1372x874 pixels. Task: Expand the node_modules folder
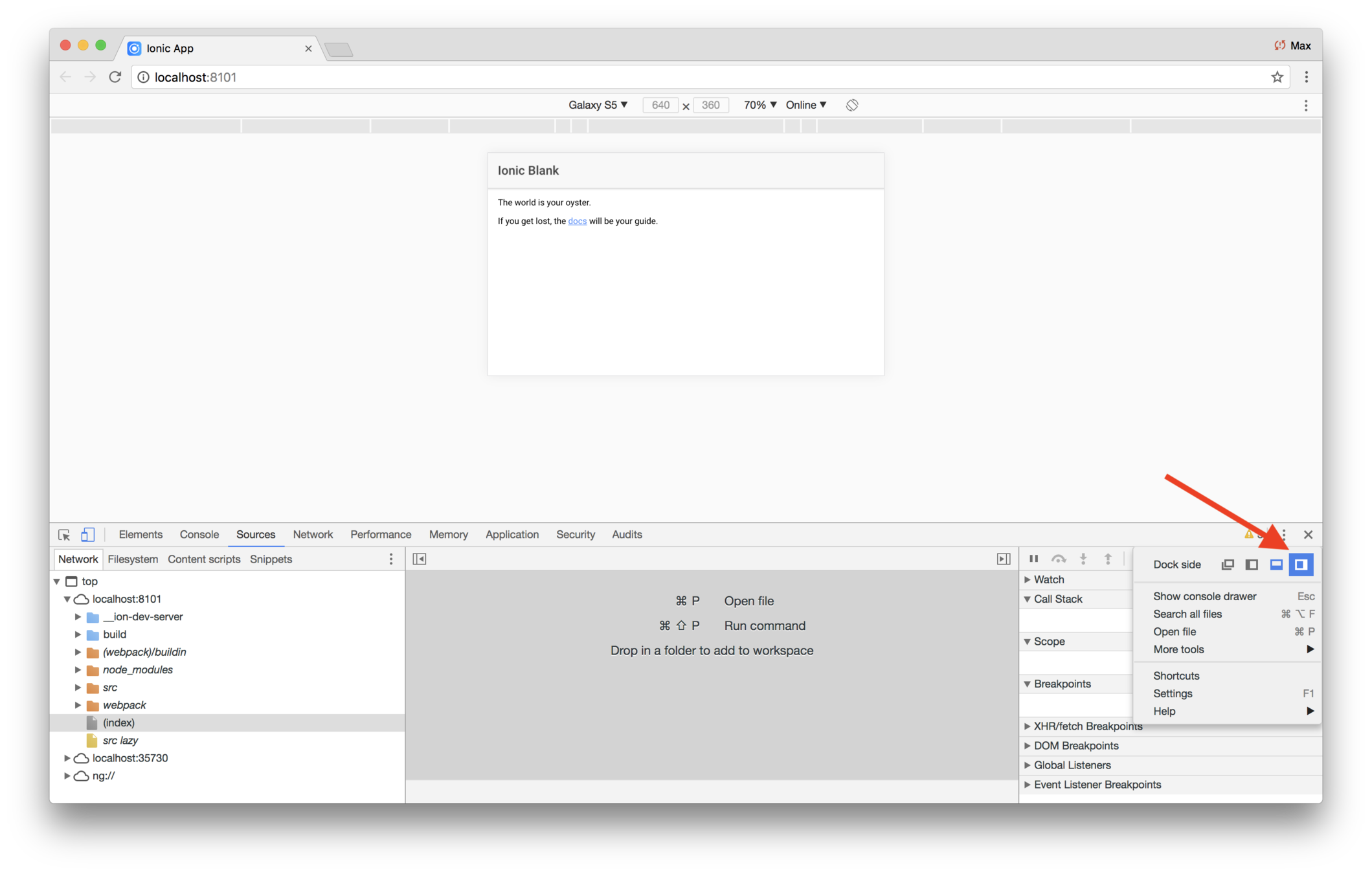78,669
